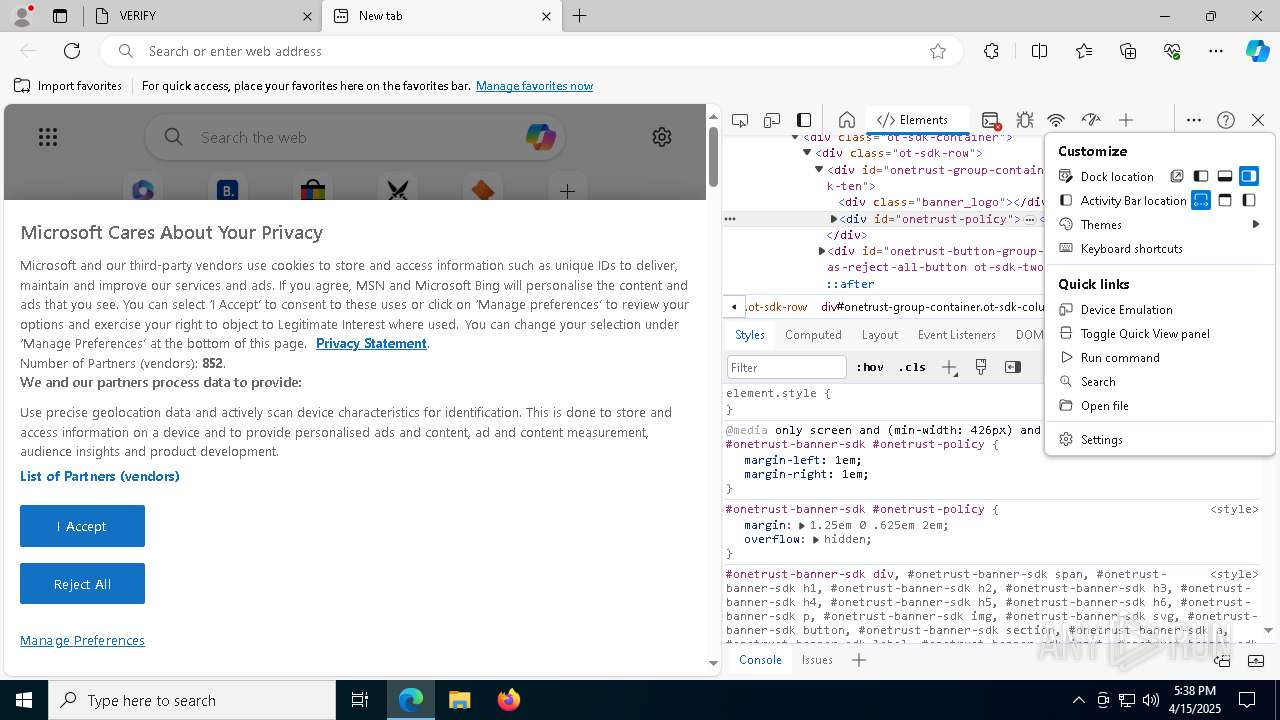Open the Sources bug icon tool

[1024, 120]
